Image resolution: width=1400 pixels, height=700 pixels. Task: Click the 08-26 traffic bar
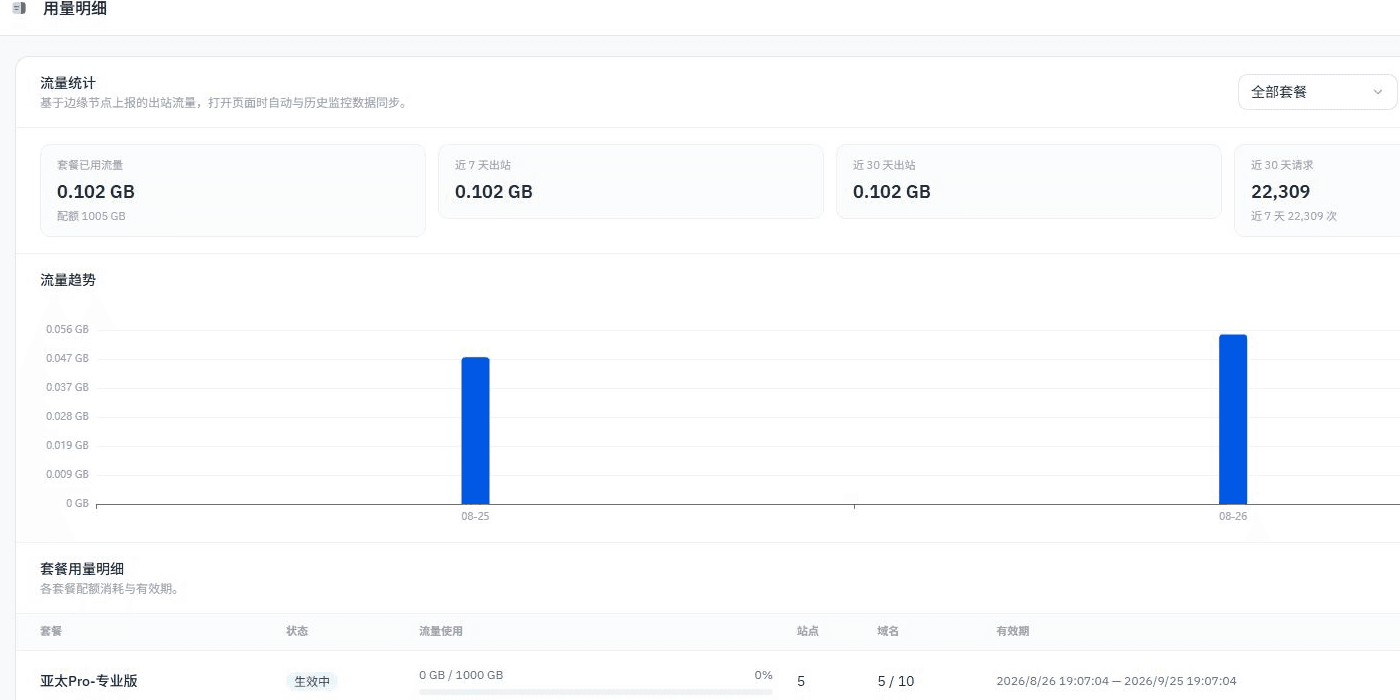pos(1233,419)
